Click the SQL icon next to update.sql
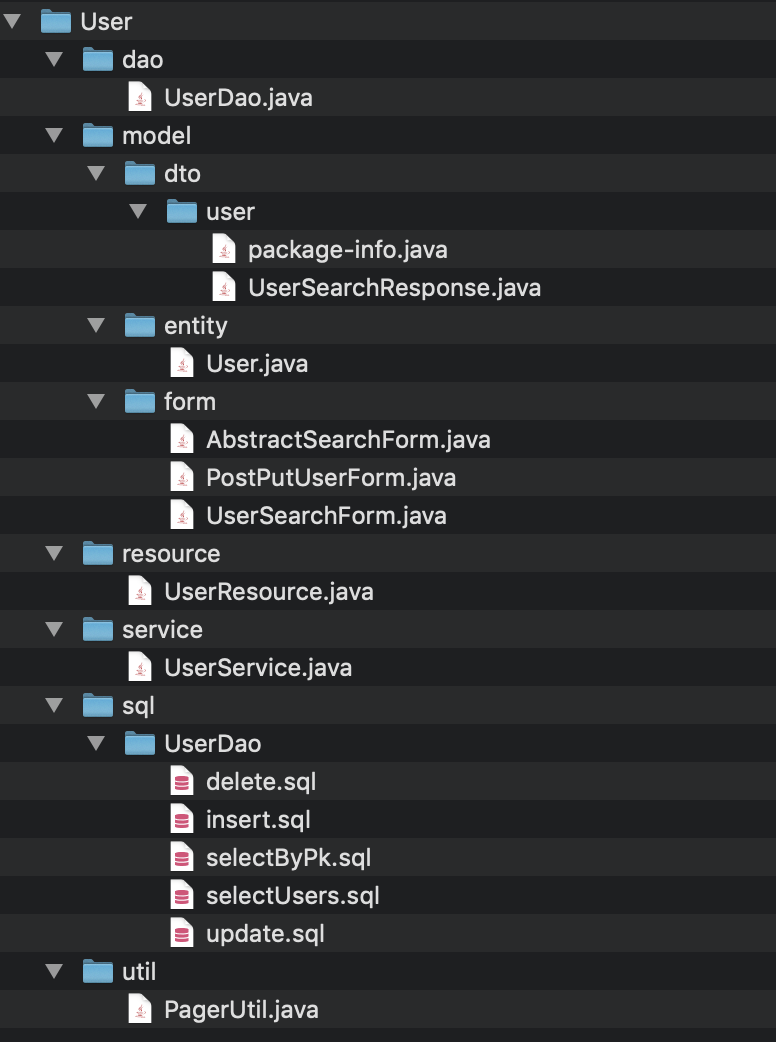 coord(182,933)
